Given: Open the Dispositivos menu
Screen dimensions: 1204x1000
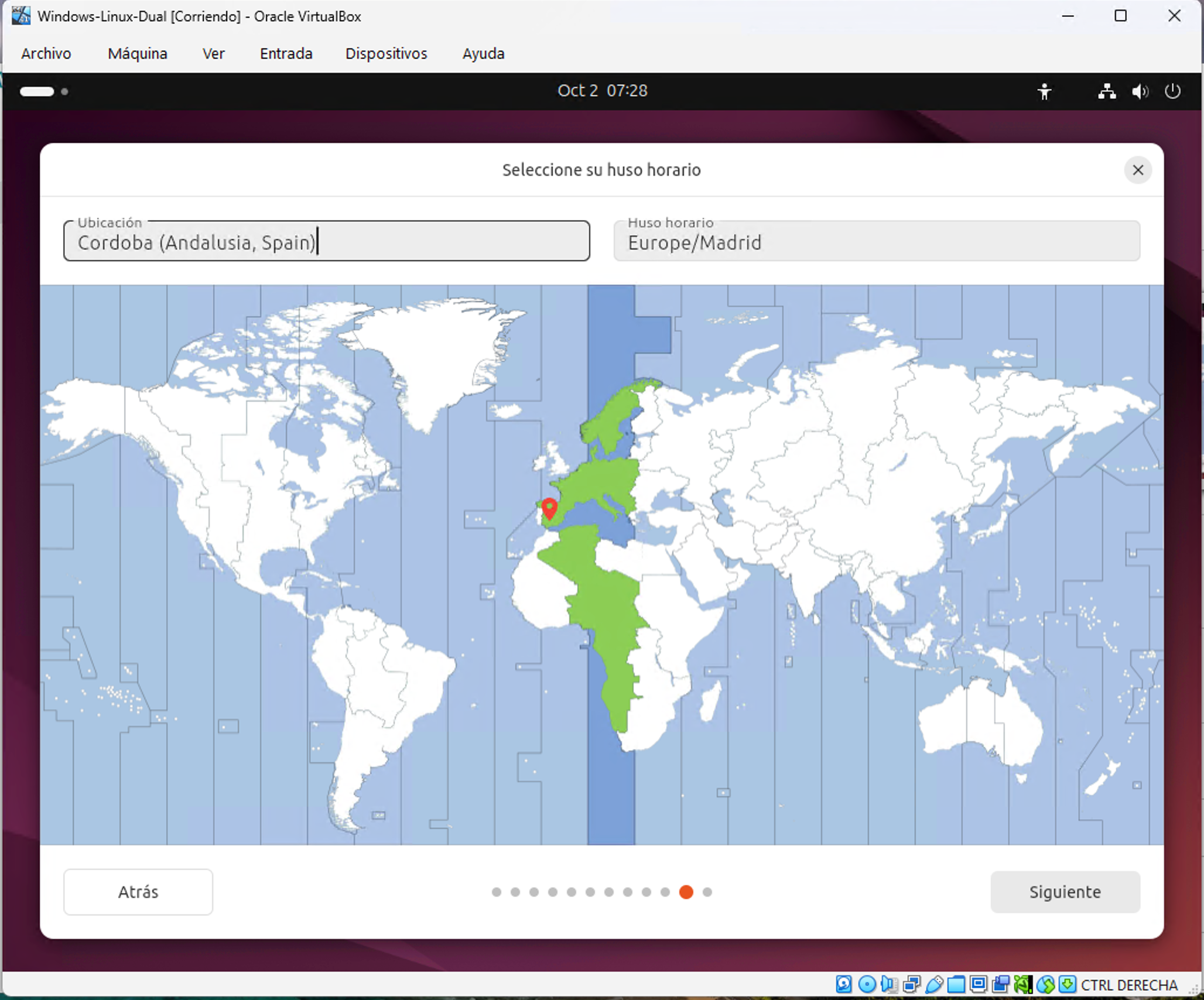Looking at the screenshot, I should click(x=386, y=53).
